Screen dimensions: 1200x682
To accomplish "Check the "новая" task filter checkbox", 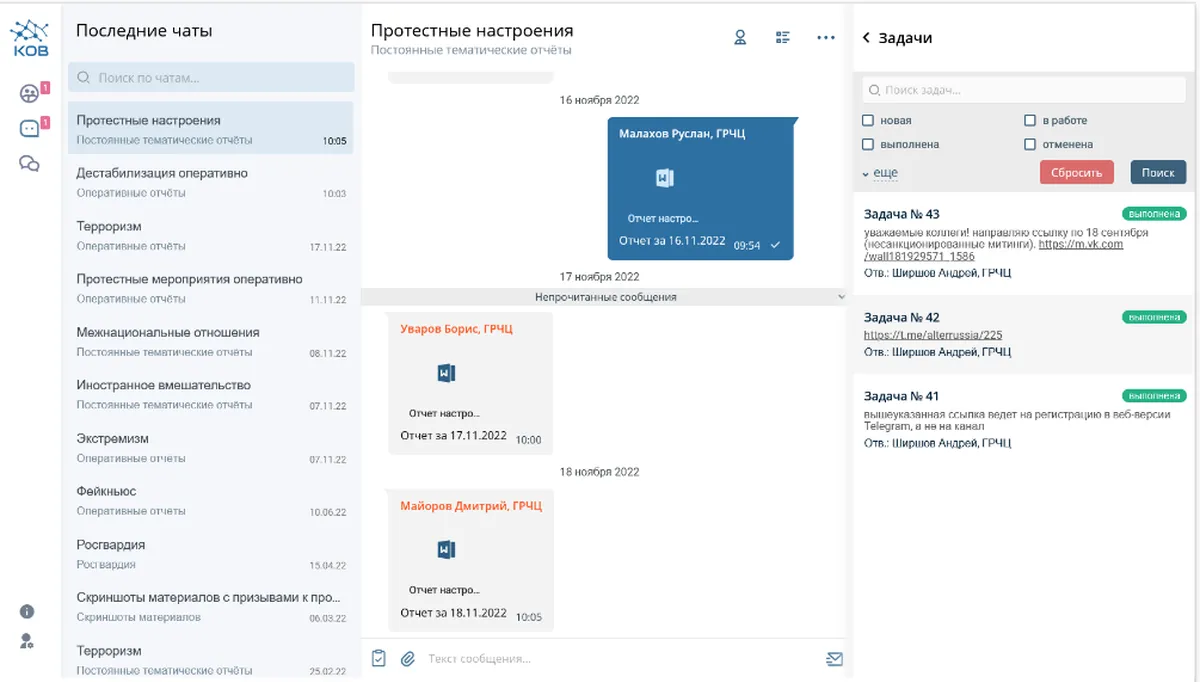I will click(x=868, y=121).
